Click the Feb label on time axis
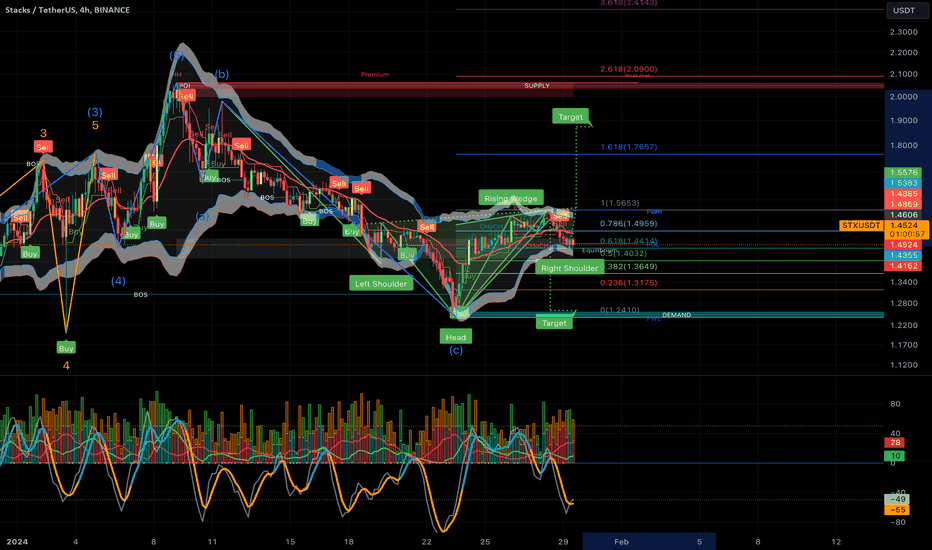Image resolution: width=932 pixels, height=550 pixels. (x=621, y=542)
